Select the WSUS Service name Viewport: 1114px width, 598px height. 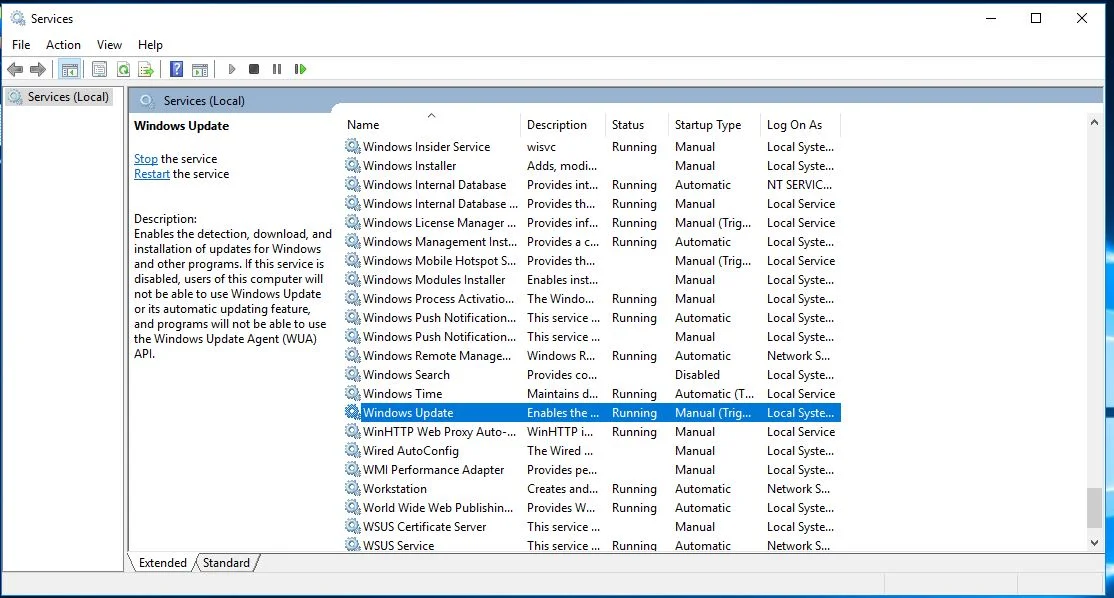pos(399,545)
